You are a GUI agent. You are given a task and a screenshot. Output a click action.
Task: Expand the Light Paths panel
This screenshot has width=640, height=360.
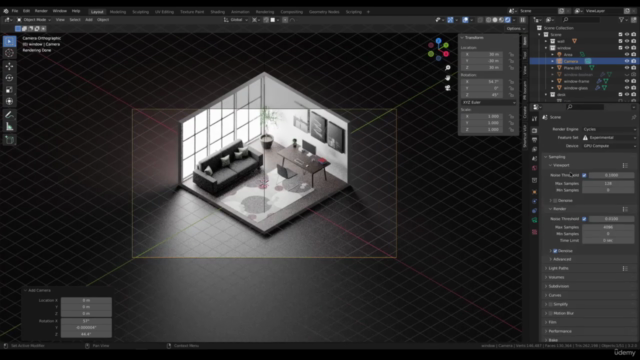click(x=558, y=268)
